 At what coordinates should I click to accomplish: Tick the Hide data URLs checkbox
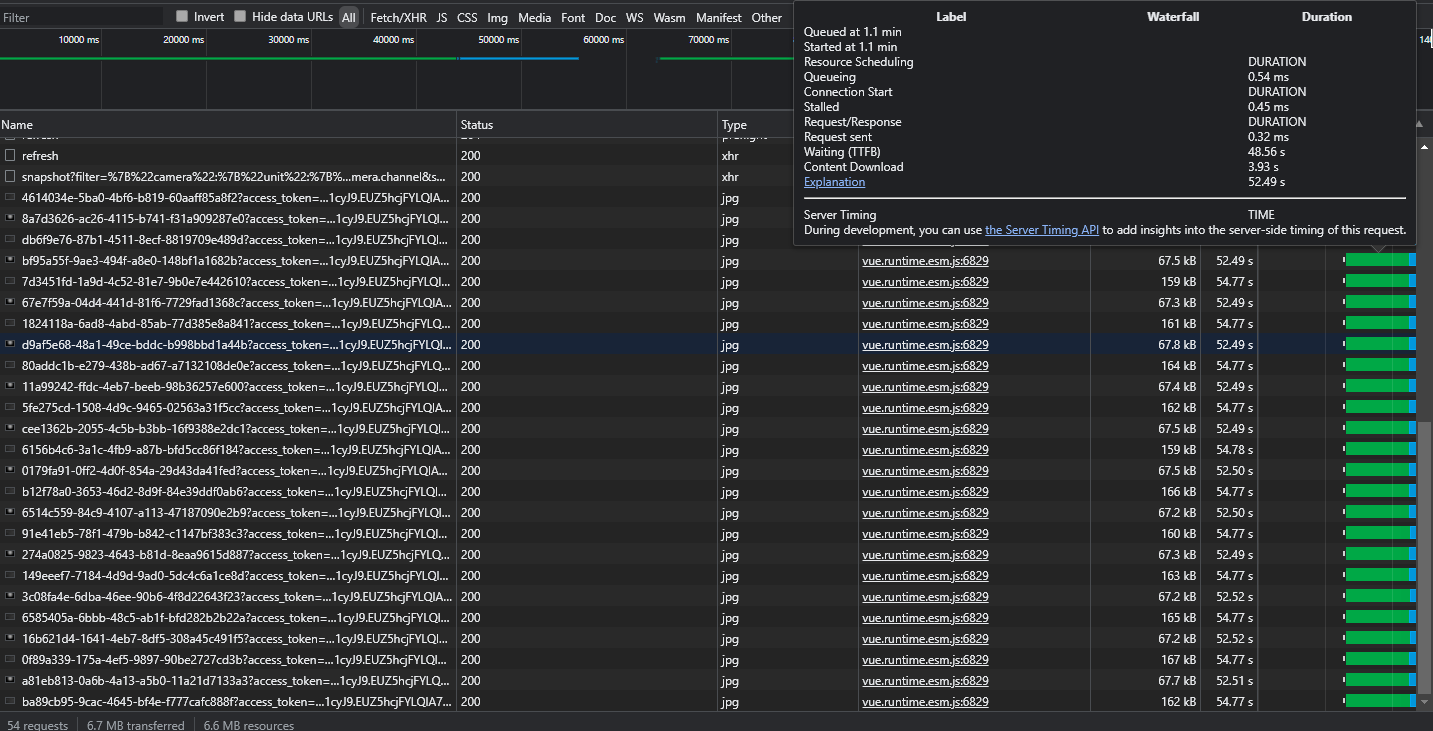click(x=240, y=17)
